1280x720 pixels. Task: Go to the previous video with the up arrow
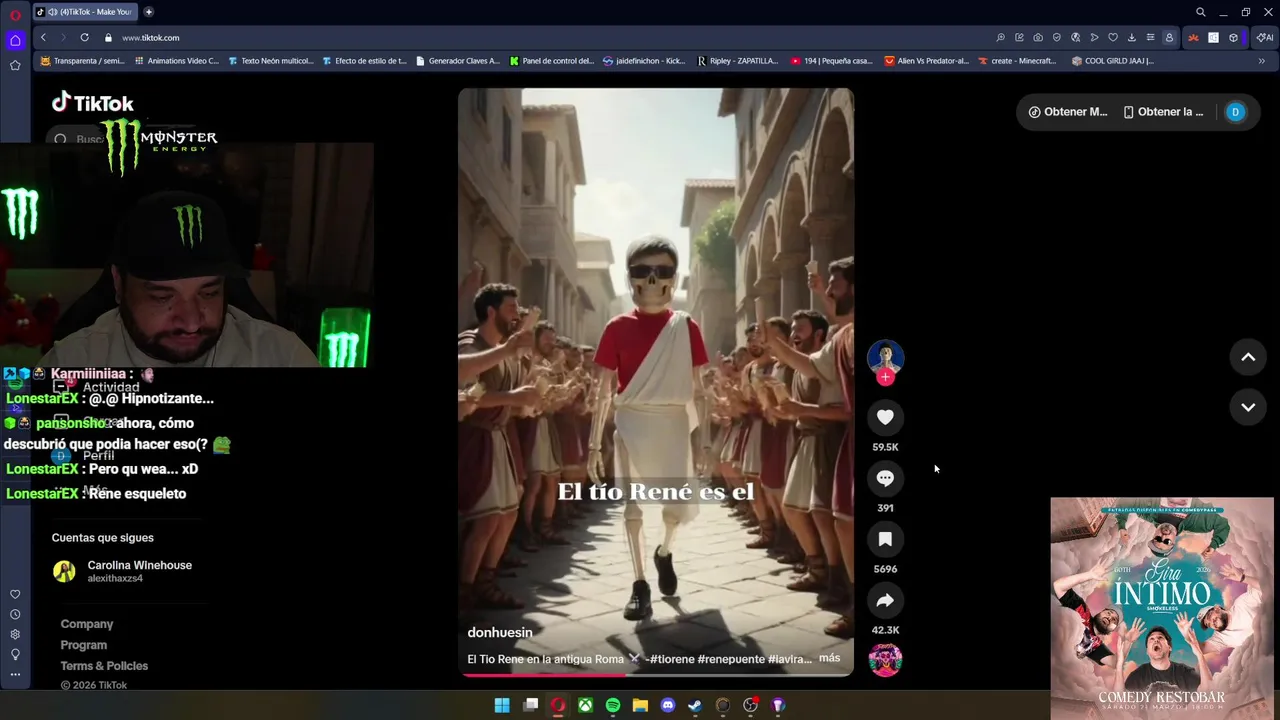pyautogui.click(x=1248, y=357)
